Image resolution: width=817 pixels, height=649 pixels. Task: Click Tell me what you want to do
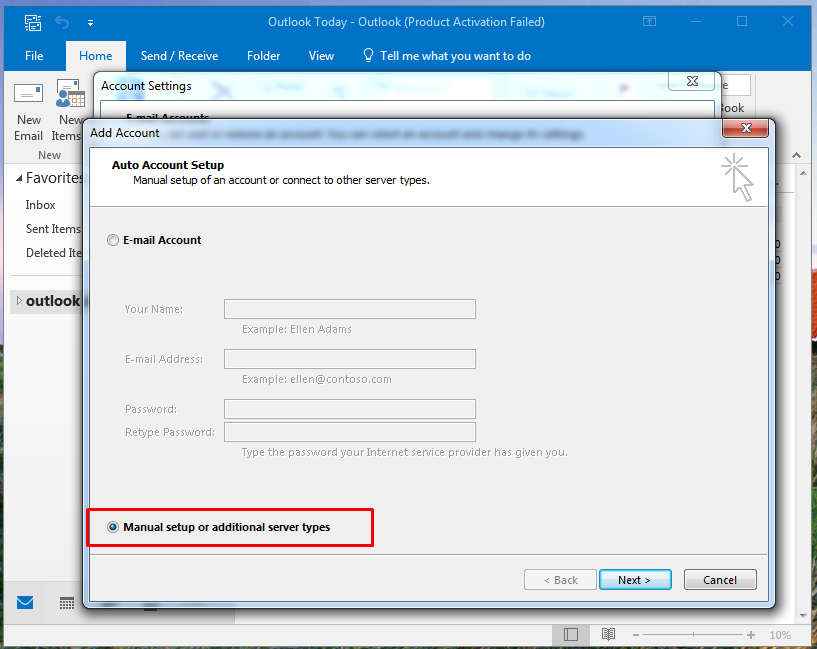pyautogui.click(x=455, y=56)
